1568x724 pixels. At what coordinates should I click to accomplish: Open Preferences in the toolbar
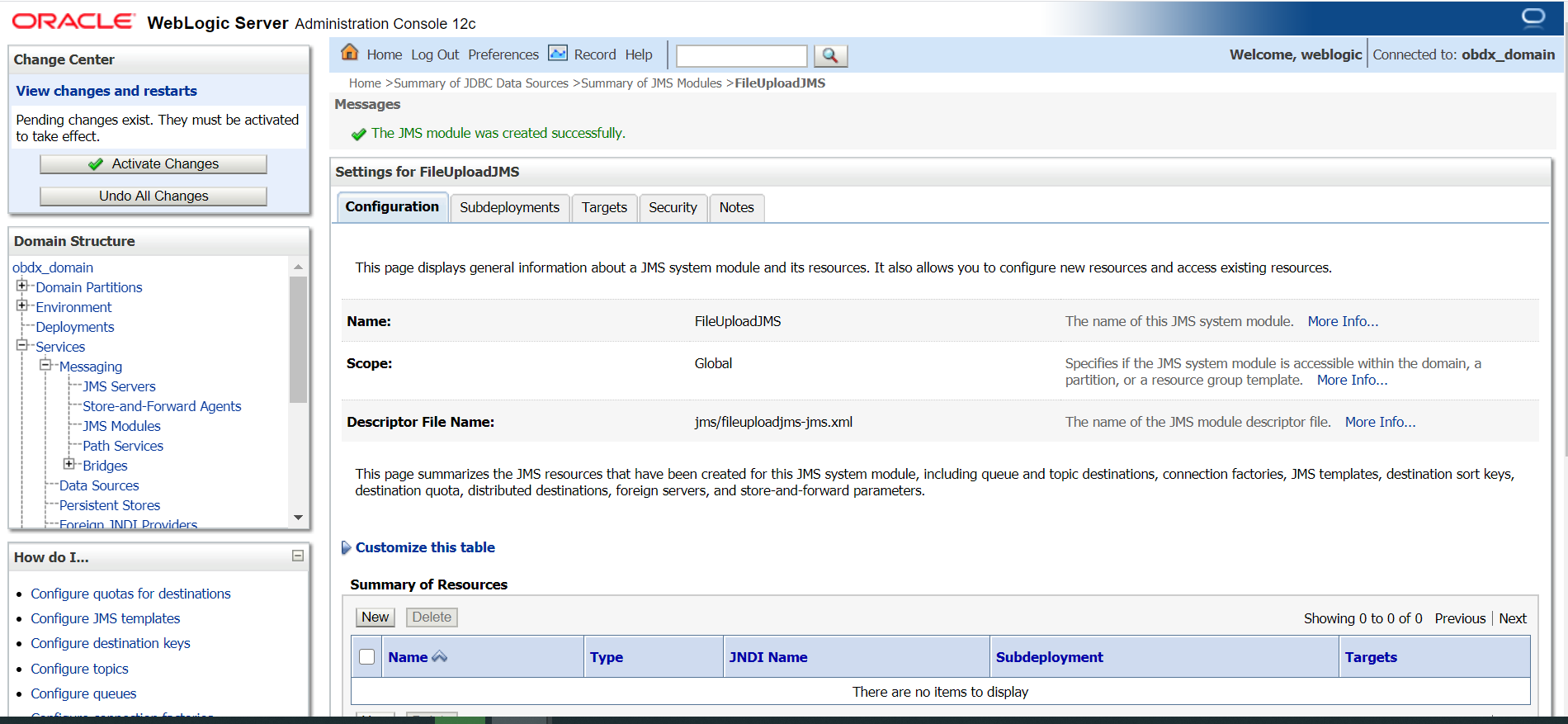click(503, 54)
